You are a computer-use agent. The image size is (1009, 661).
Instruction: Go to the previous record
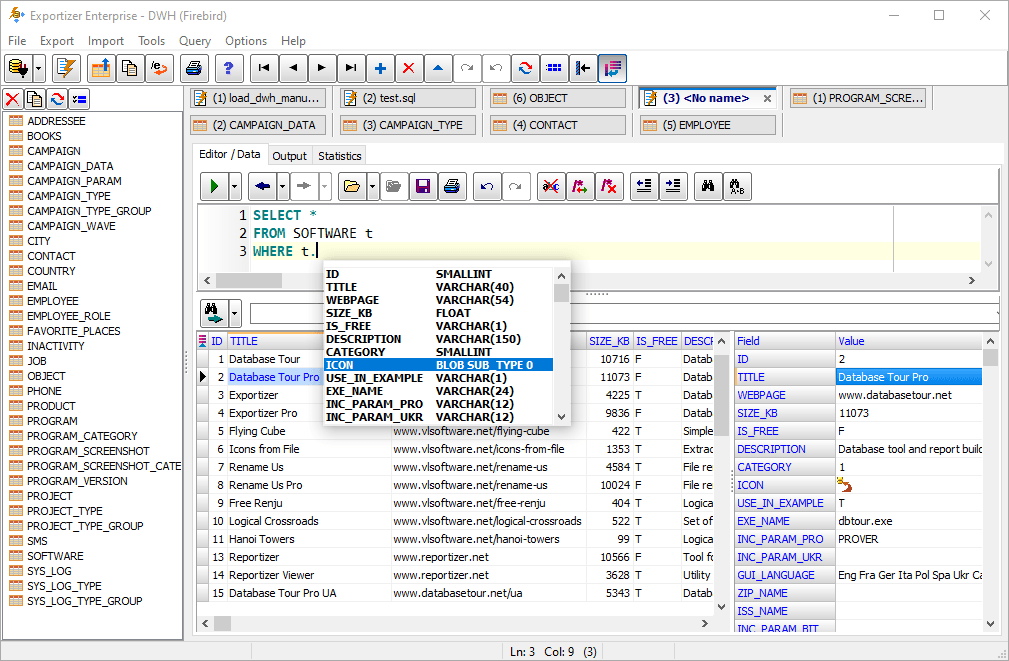point(293,68)
